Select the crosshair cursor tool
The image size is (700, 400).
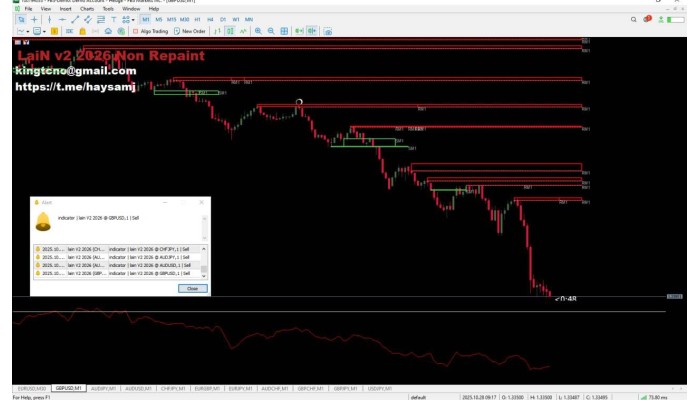tap(34, 19)
